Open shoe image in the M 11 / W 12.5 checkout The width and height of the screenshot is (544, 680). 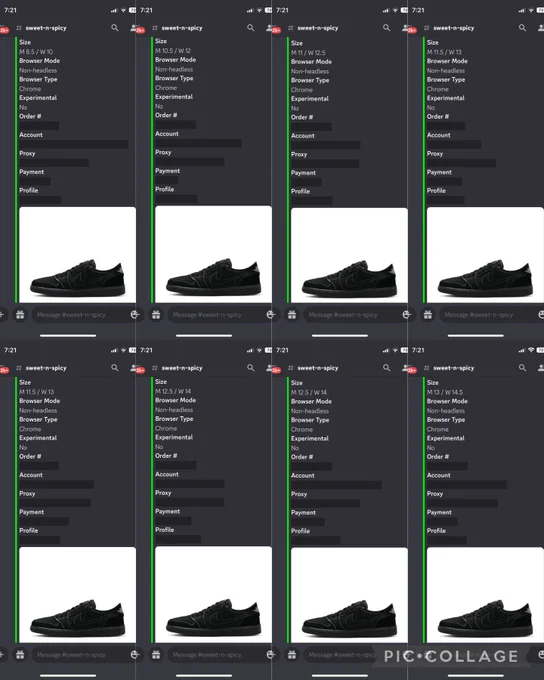click(x=349, y=255)
